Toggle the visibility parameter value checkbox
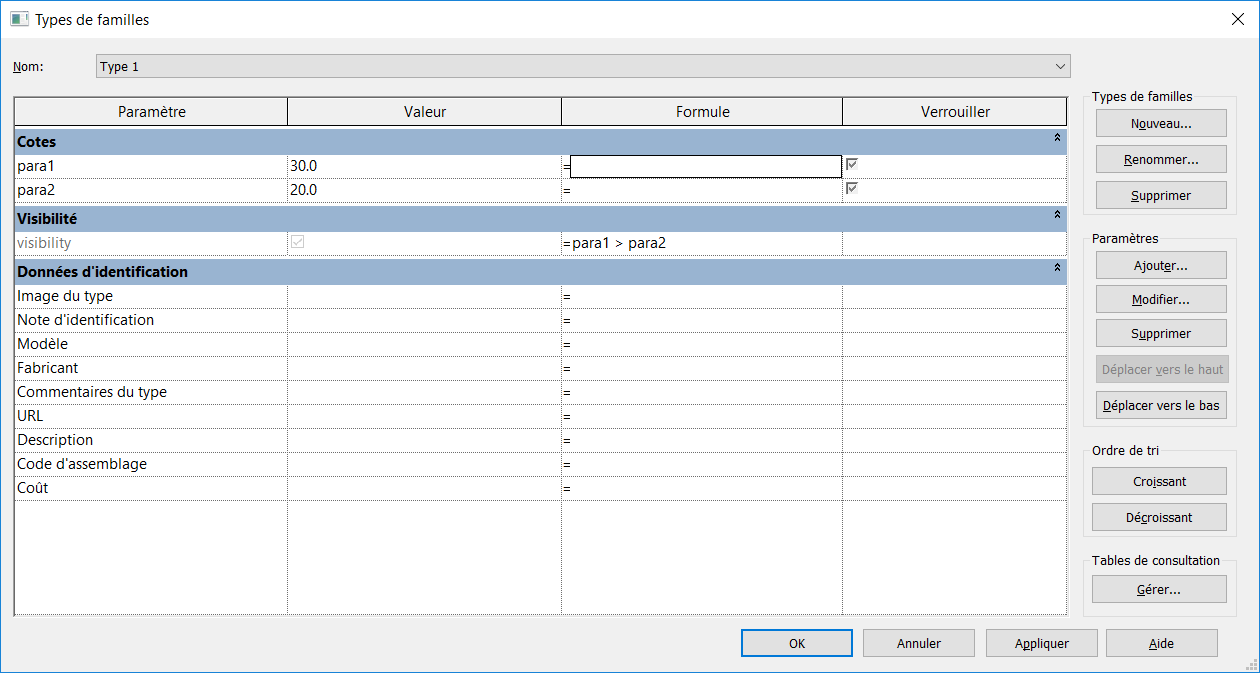The width and height of the screenshot is (1260, 673). [x=297, y=242]
